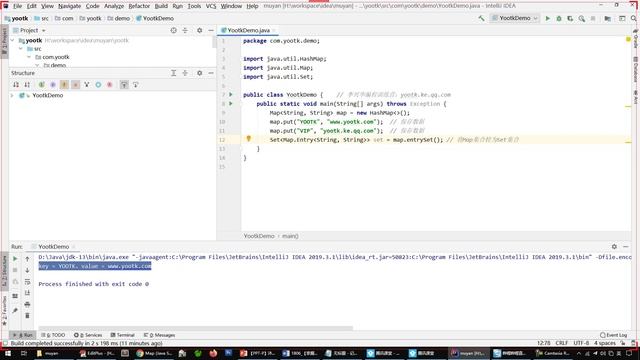Click the Build Project hammer icon
The image size is (640, 360).
[482, 18]
